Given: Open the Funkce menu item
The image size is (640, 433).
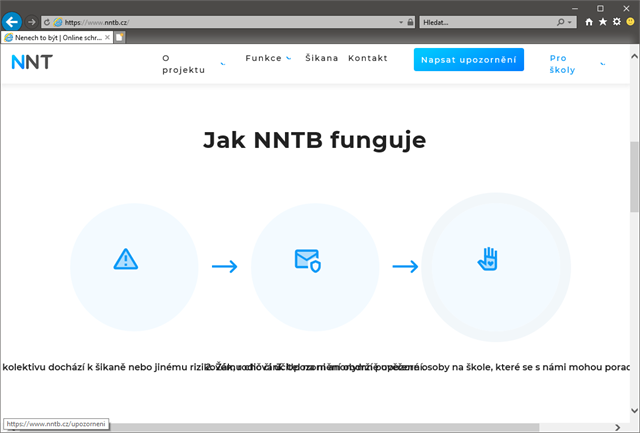Looking at the screenshot, I should (x=263, y=58).
